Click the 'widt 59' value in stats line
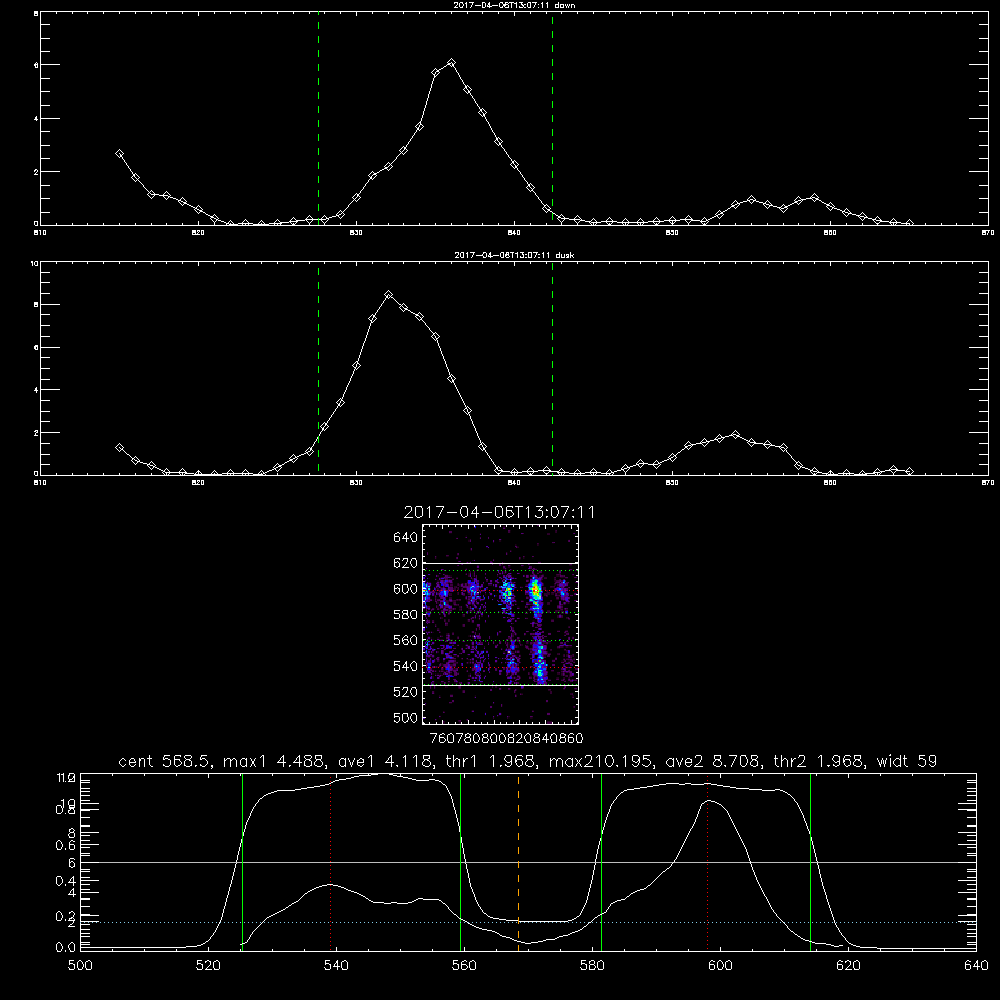 (x=907, y=761)
